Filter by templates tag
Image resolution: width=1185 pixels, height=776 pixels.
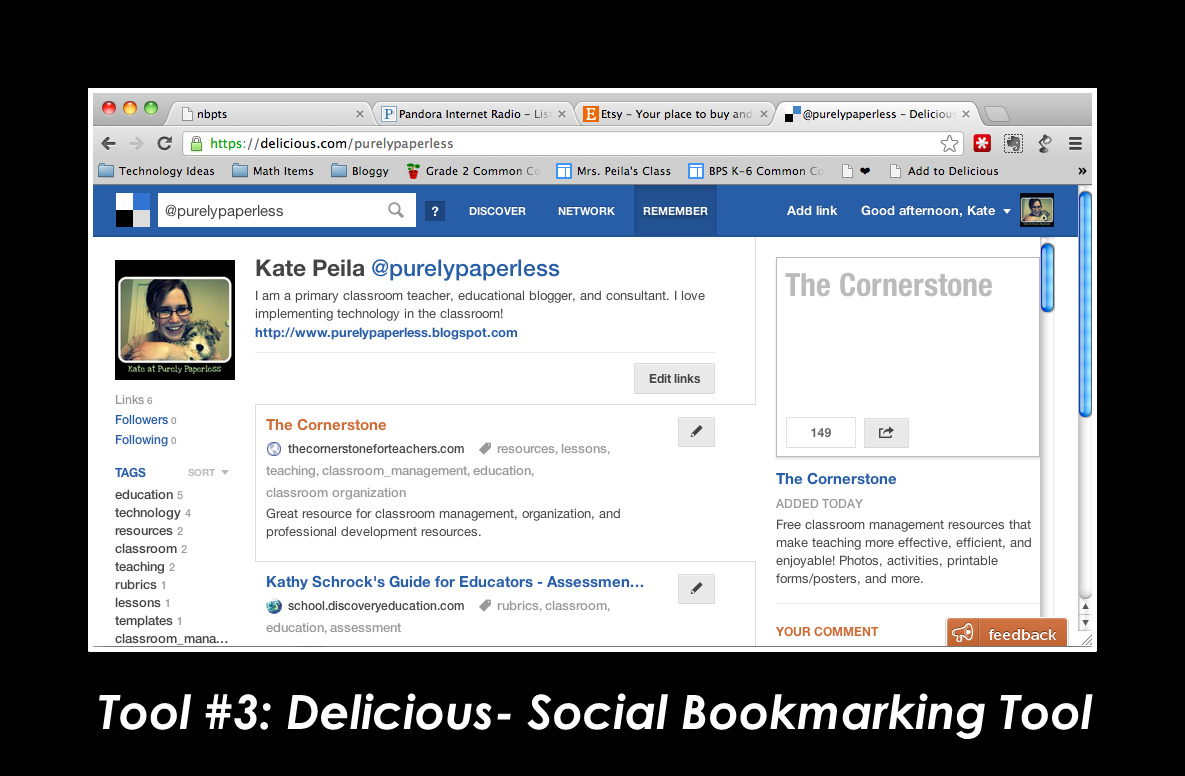pos(144,621)
